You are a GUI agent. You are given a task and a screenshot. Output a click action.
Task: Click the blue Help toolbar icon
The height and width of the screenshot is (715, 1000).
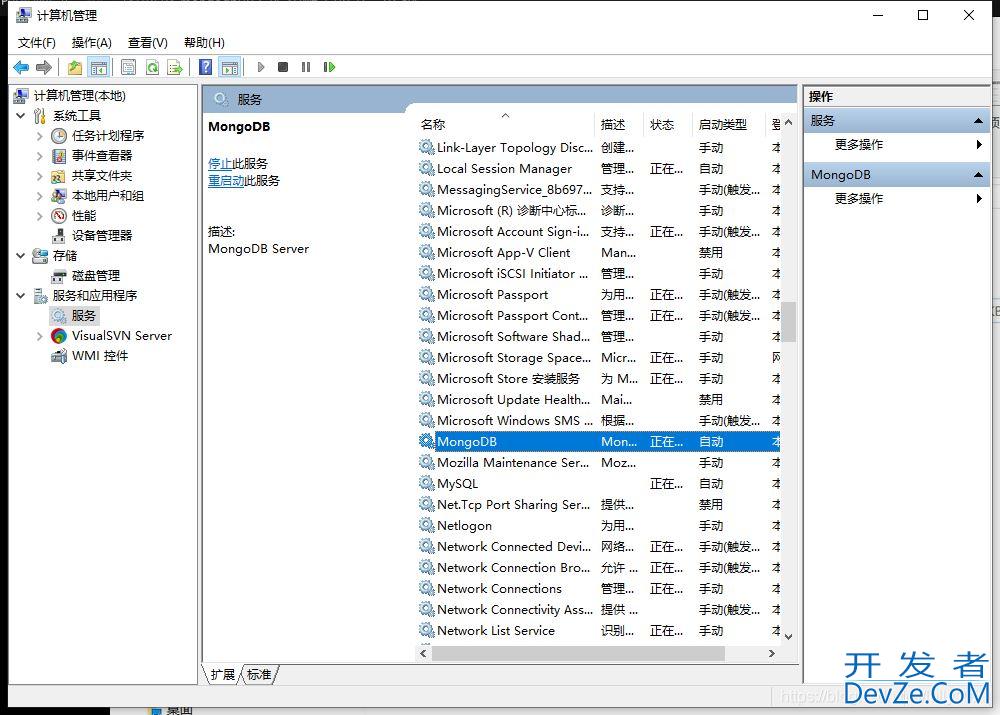(205, 67)
